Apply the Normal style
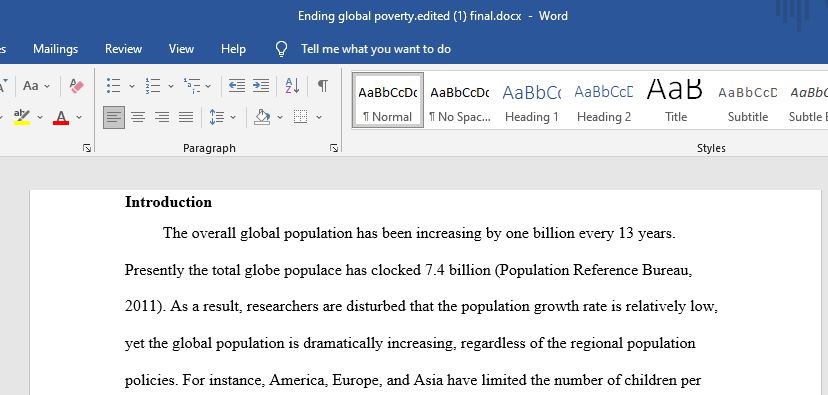Image resolution: width=828 pixels, height=395 pixels. (x=388, y=100)
